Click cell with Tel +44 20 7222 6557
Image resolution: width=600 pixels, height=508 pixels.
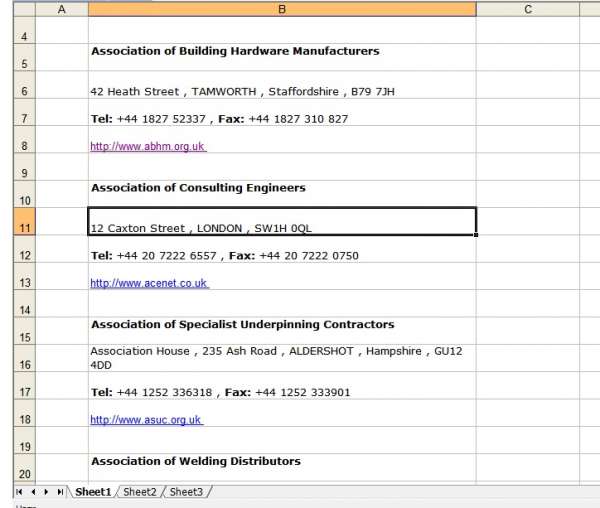click(282, 249)
